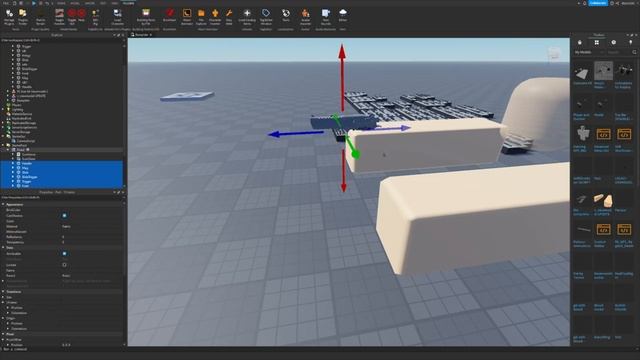This screenshot has height=360, width=640.
Task: Launch Building Tools by F3X plugin
Action: (146, 17)
